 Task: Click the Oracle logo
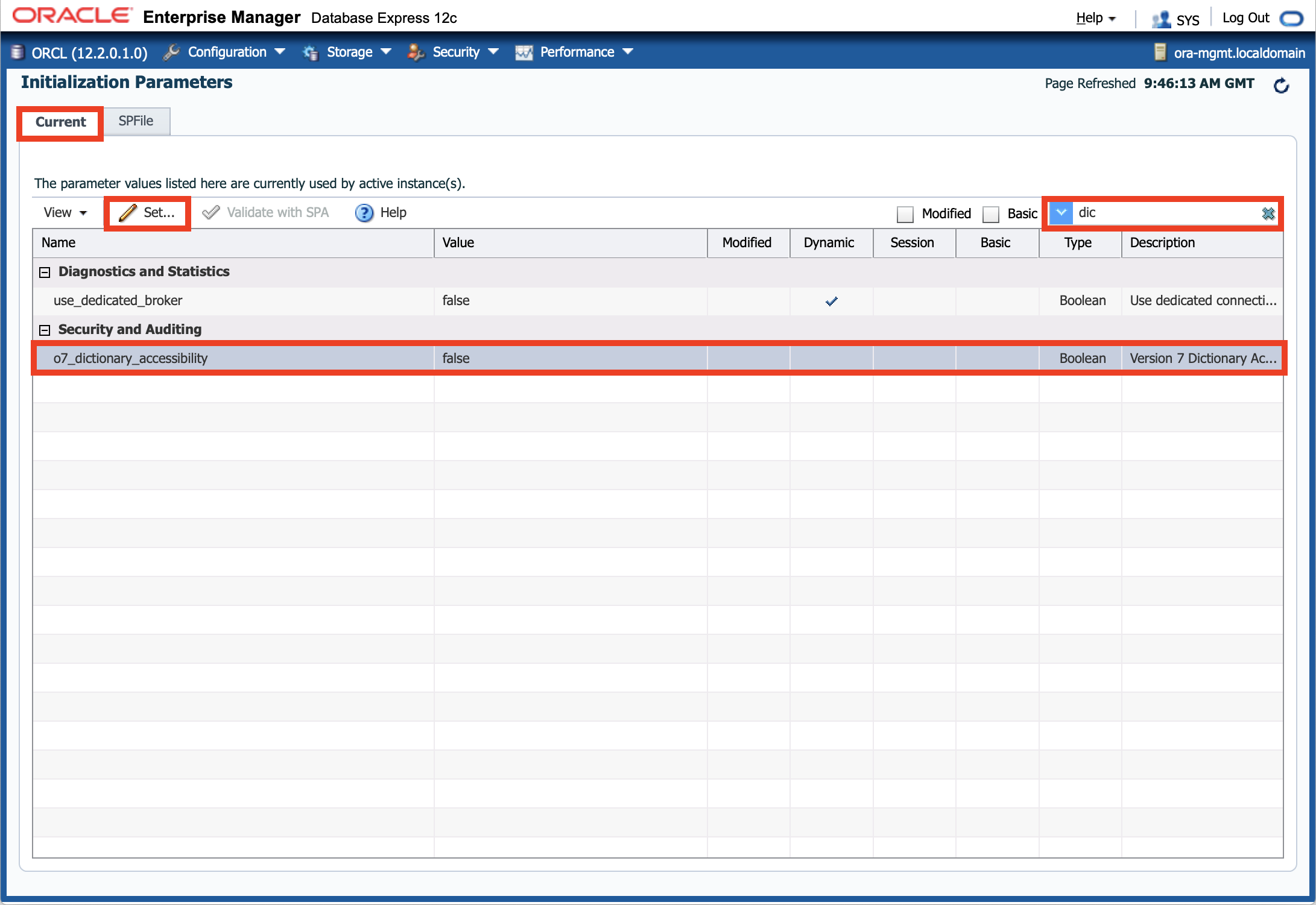click(72, 16)
